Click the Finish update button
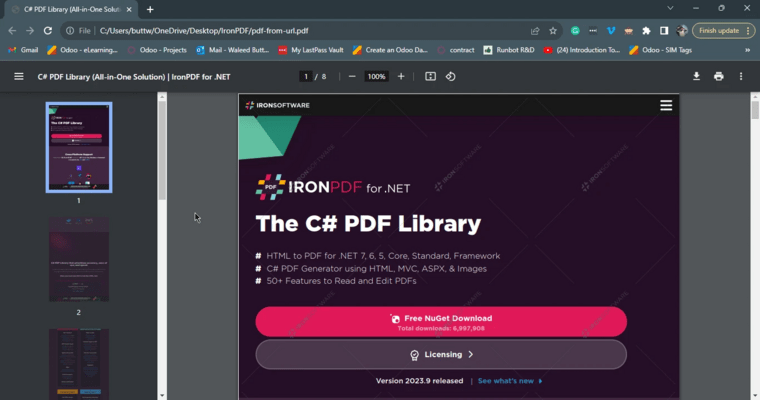The width and height of the screenshot is (760, 400). [719, 31]
